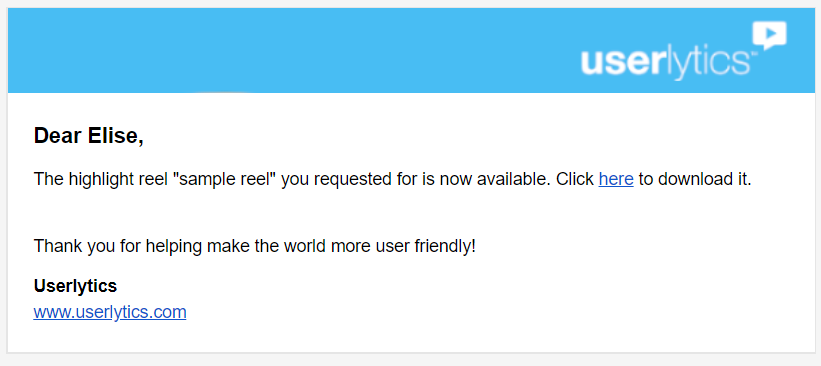Click the "Thank you for helping" sentence
Viewport: 821px width, 366px height.
[x=254, y=246]
